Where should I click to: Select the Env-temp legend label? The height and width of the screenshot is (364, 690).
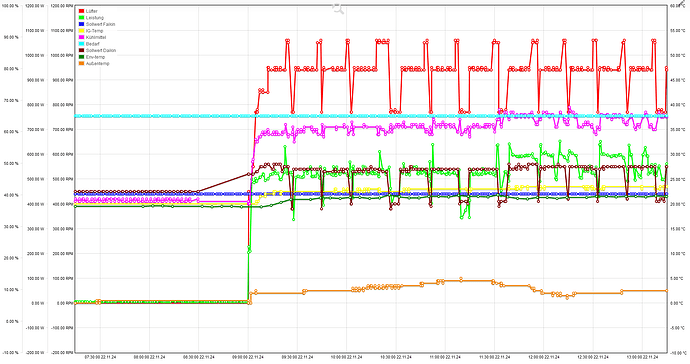95,57
